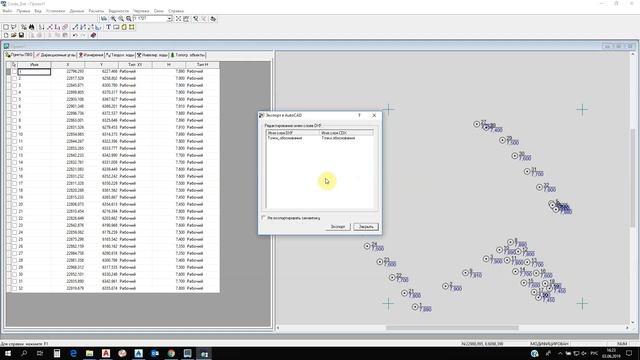Viewport: 640px width, 360px height.
Task: Click the New document icon in toolbar
Action: [x=6, y=36]
